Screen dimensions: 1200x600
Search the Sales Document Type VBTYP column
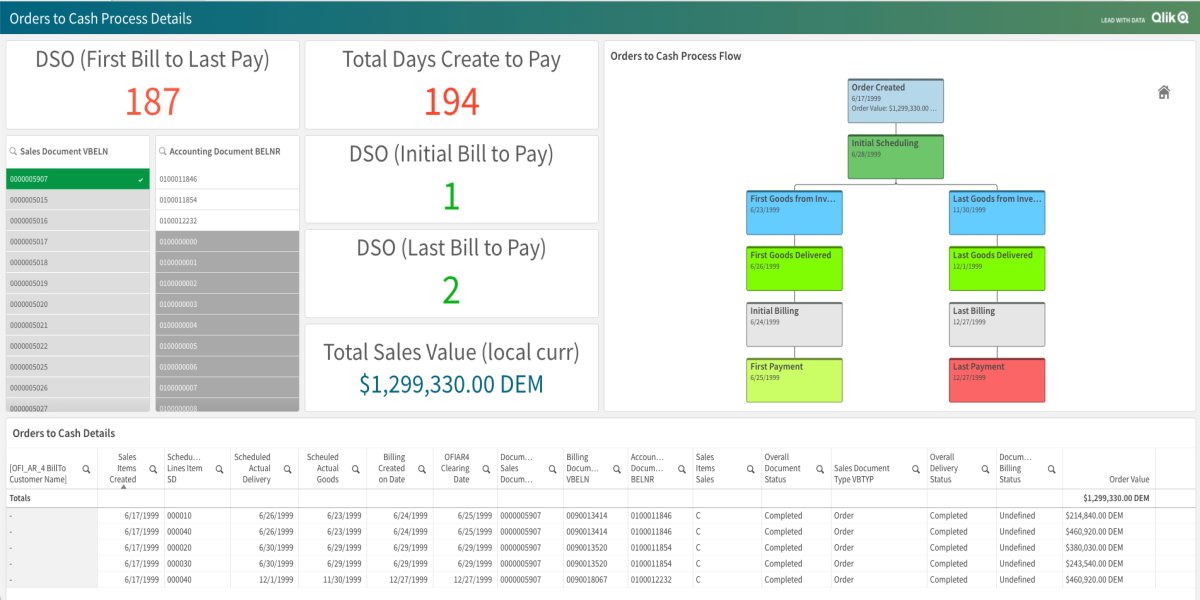click(916, 468)
